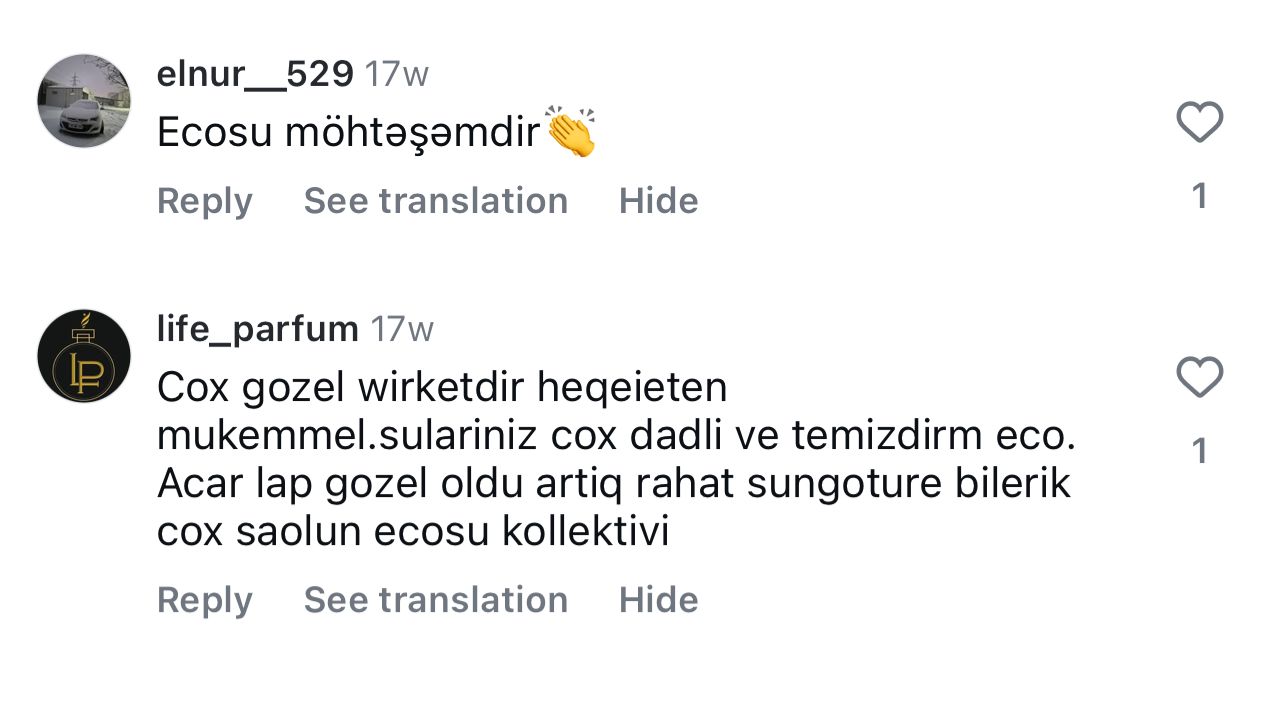Show translation for the life_parfum comment
This screenshot has width=1284, height=706.
coord(435,600)
